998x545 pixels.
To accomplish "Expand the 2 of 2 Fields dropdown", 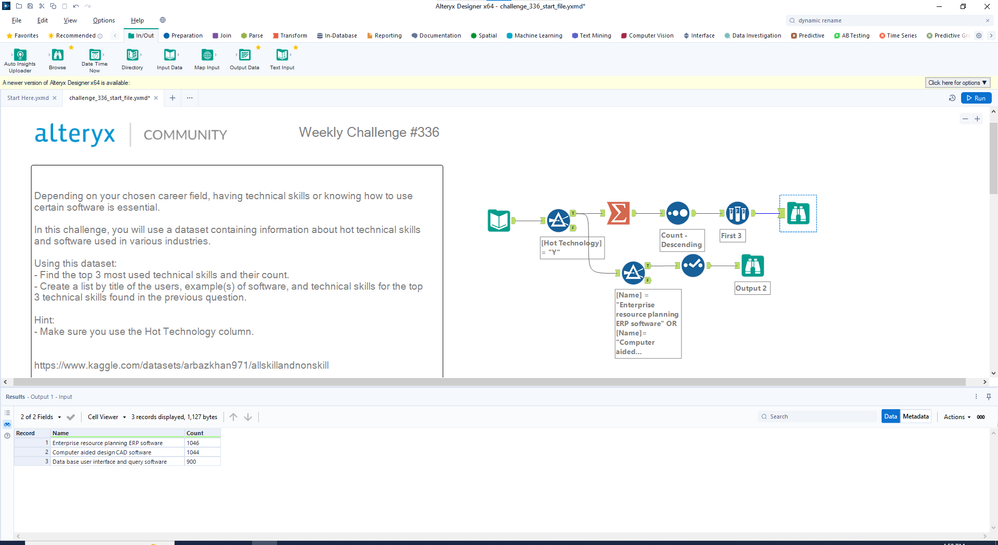I will coord(41,417).
